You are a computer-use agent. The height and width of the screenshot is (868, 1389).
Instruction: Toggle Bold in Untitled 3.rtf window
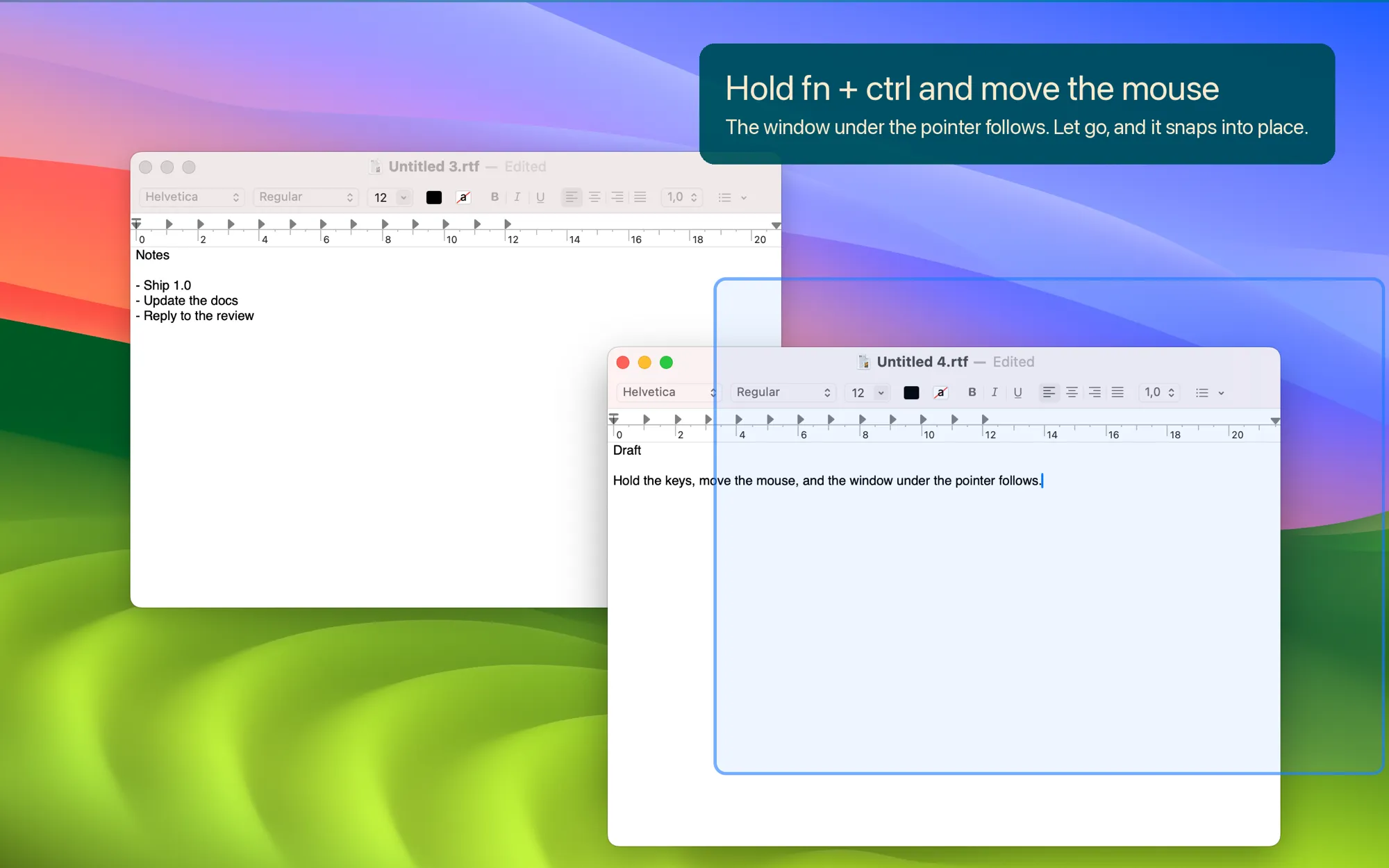click(494, 197)
